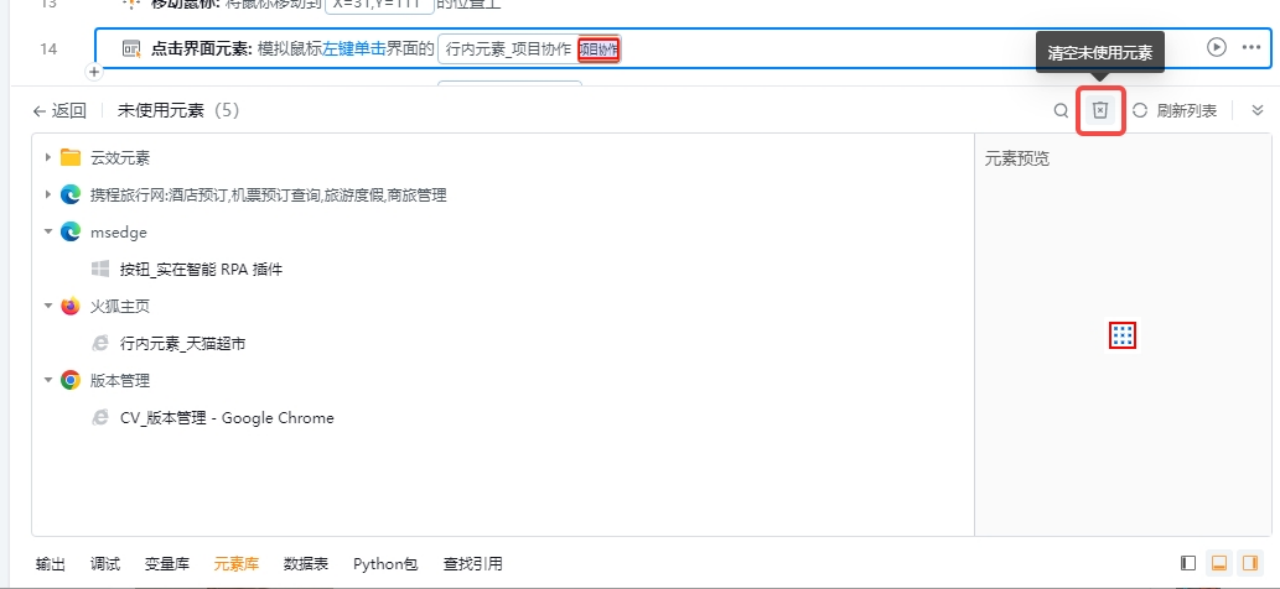The image size is (1280, 589).
Task: Collapse the 火狐主页 tree node
Action: (x=47, y=306)
